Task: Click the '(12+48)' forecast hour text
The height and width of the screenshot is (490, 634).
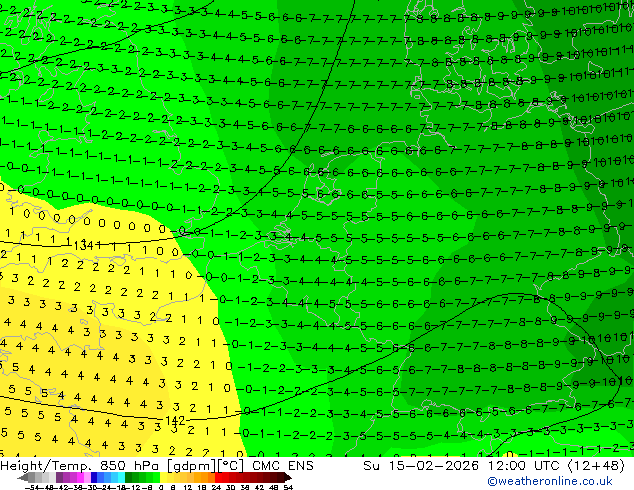Action: tap(596, 466)
